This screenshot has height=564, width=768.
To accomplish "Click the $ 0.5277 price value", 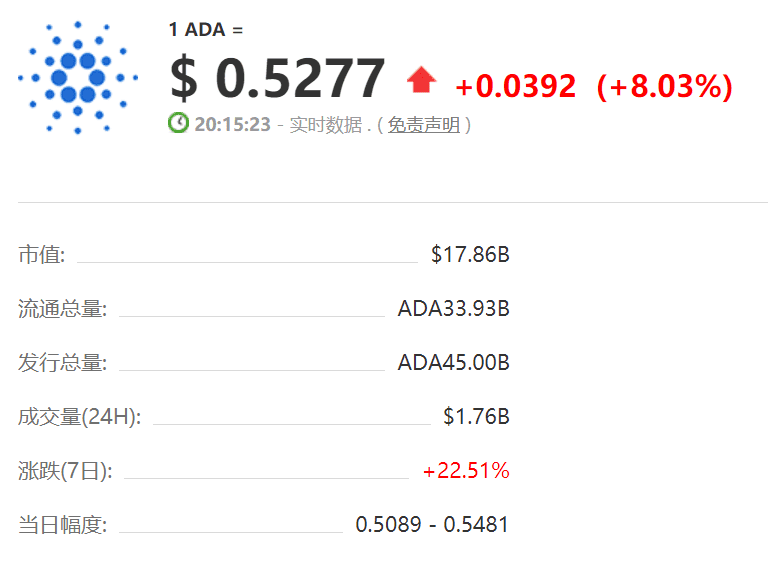I will tap(277, 78).
